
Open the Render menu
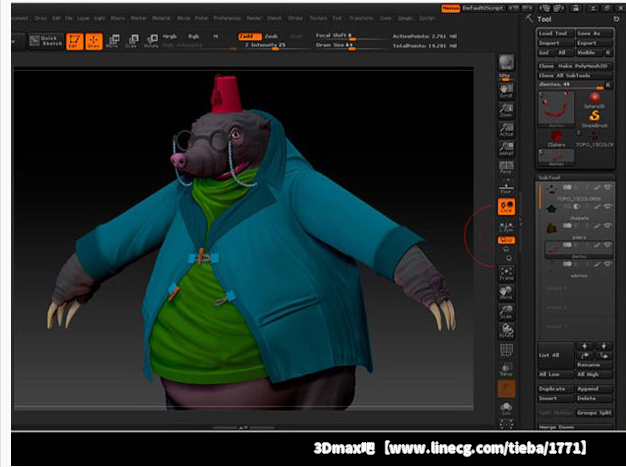[254, 18]
